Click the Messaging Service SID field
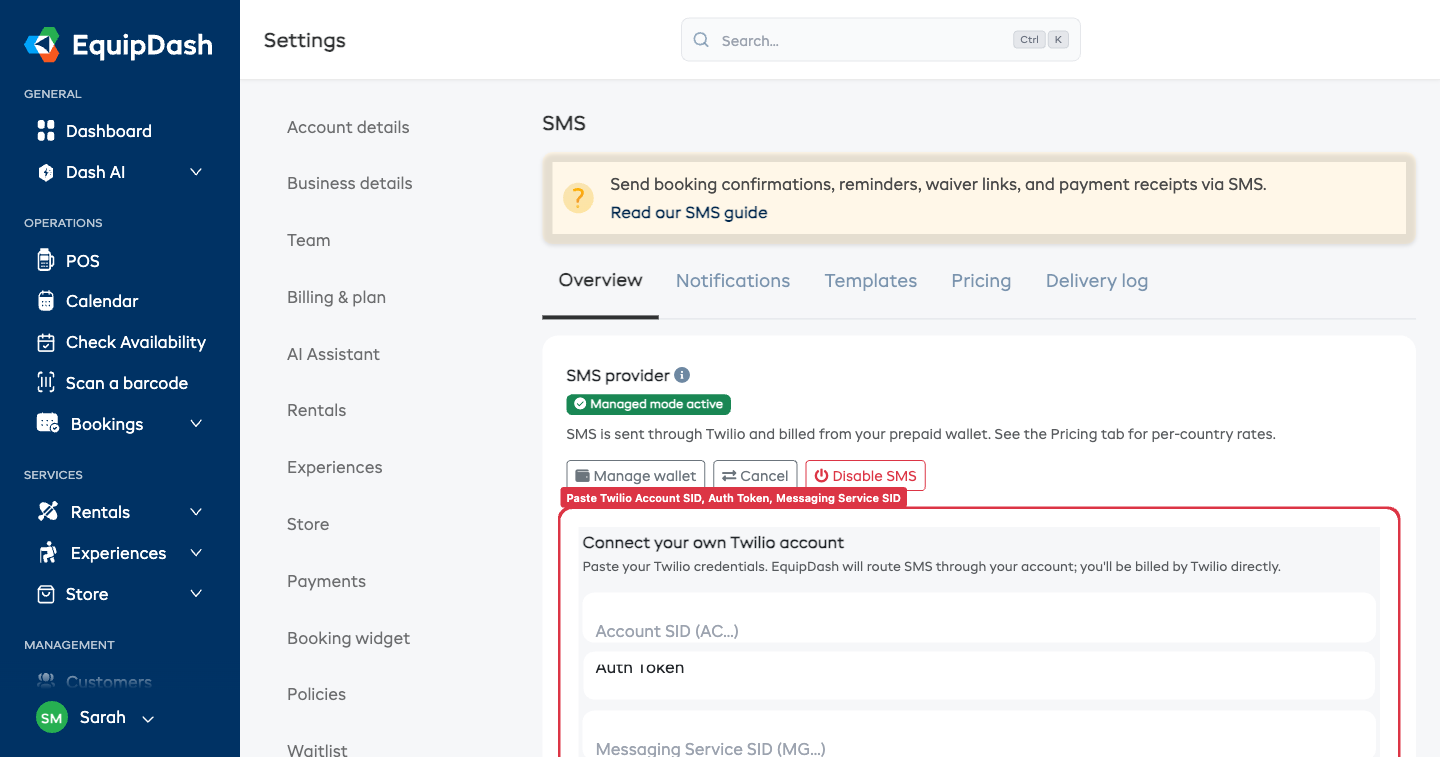The width and height of the screenshot is (1440, 757). tap(979, 734)
